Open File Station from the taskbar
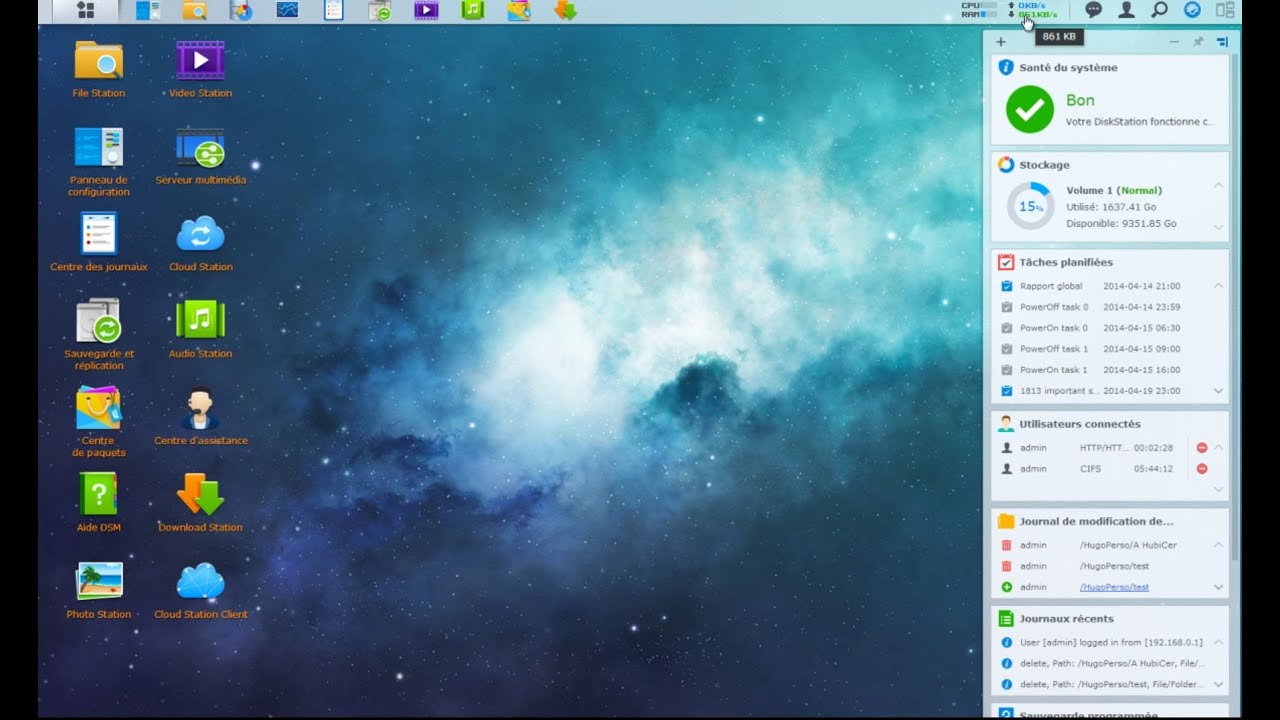The height and width of the screenshot is (720, 1280). [194, 11]
